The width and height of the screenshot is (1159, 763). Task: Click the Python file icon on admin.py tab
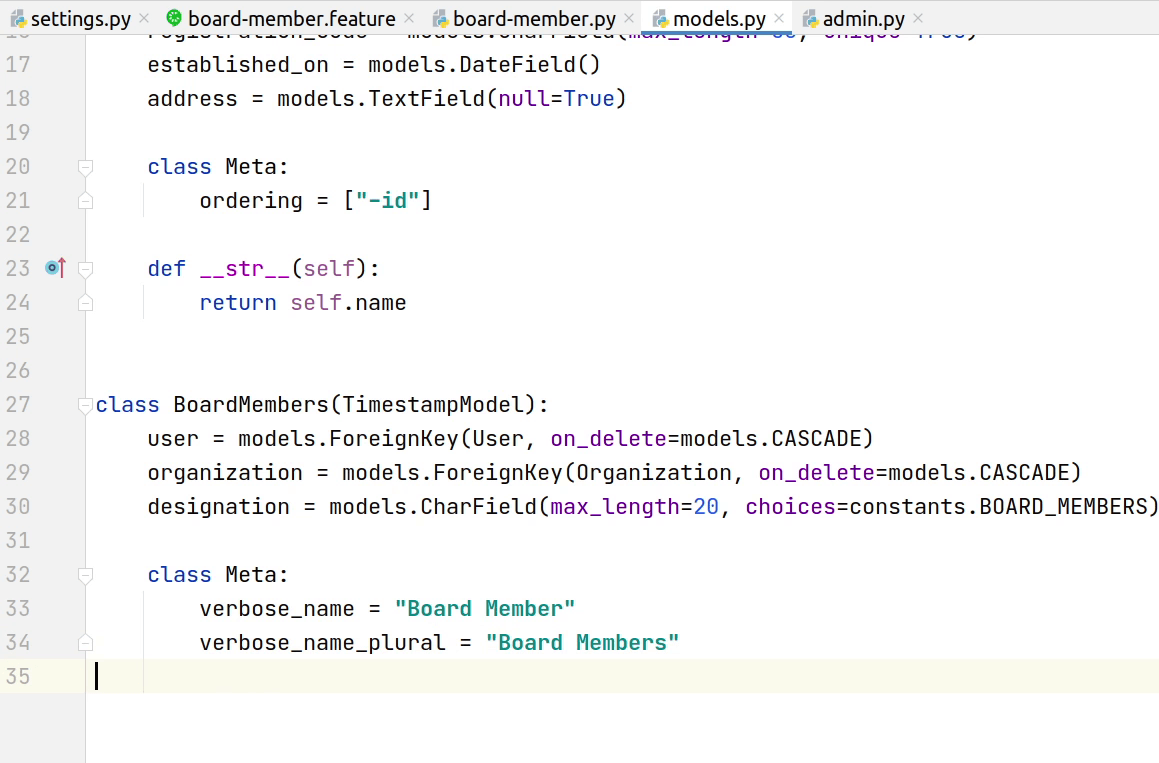[x=810, y=18]
